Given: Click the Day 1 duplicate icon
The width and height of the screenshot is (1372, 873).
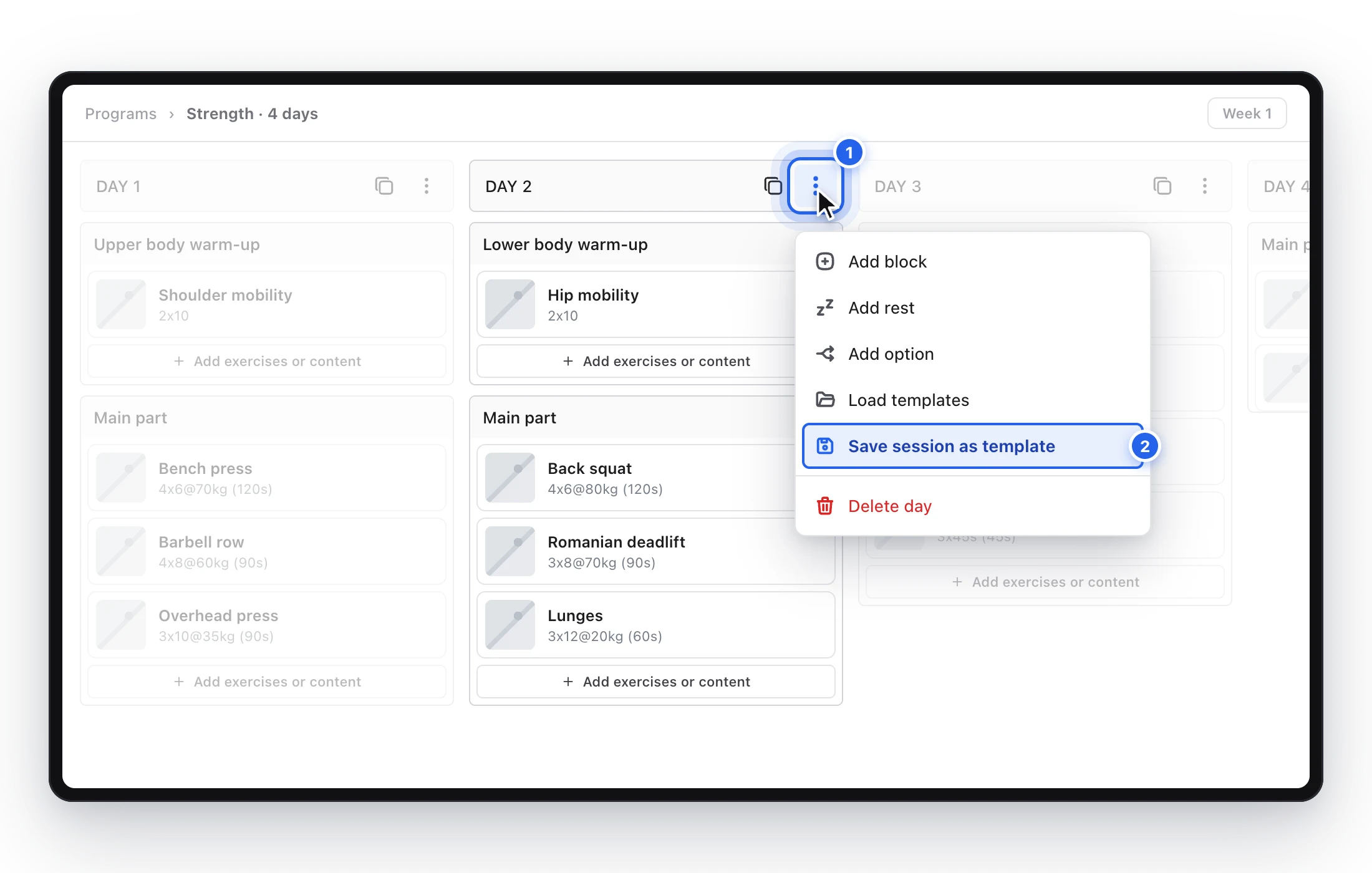Looking at the screenshot, I should pyautogui.click(x=384, y=186).
